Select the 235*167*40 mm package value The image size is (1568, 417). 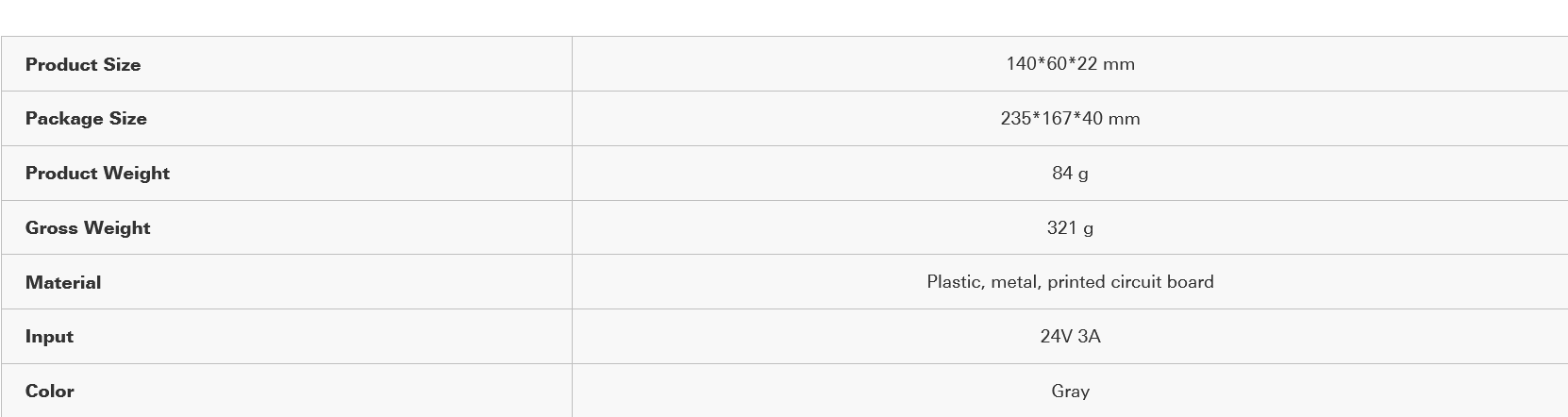tap(1070, 119)
